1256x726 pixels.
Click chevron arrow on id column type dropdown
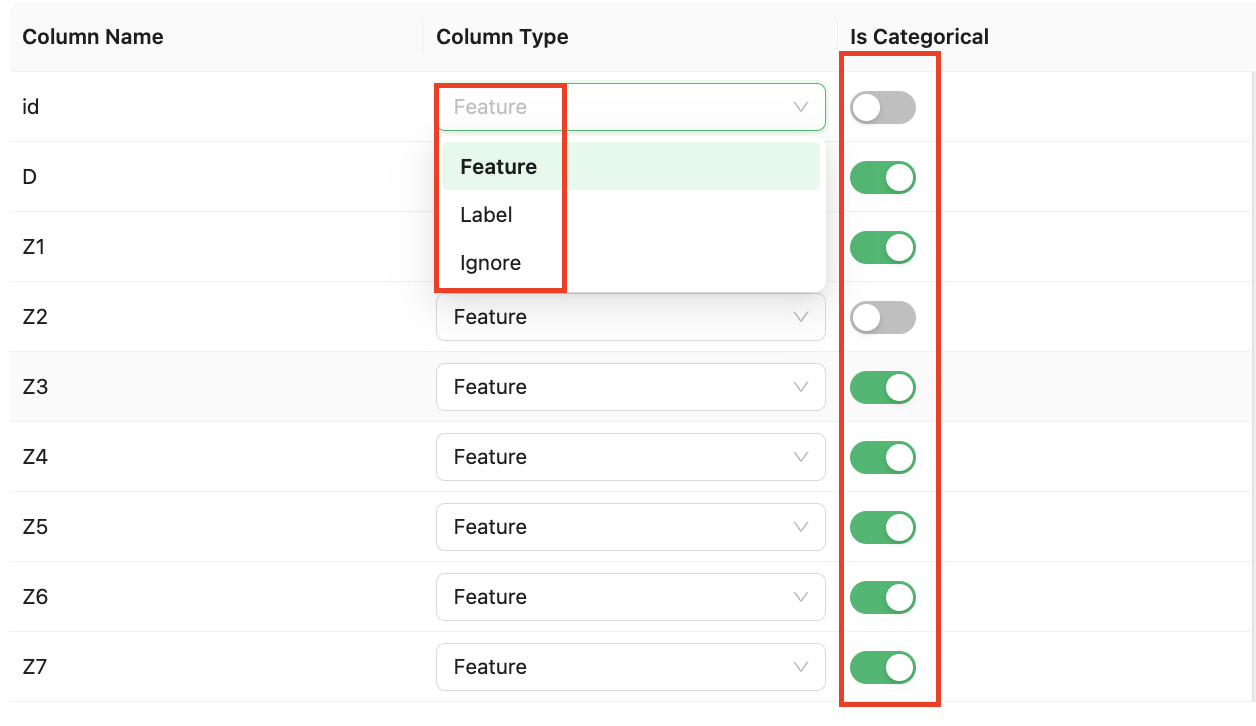tap(800, 107)
